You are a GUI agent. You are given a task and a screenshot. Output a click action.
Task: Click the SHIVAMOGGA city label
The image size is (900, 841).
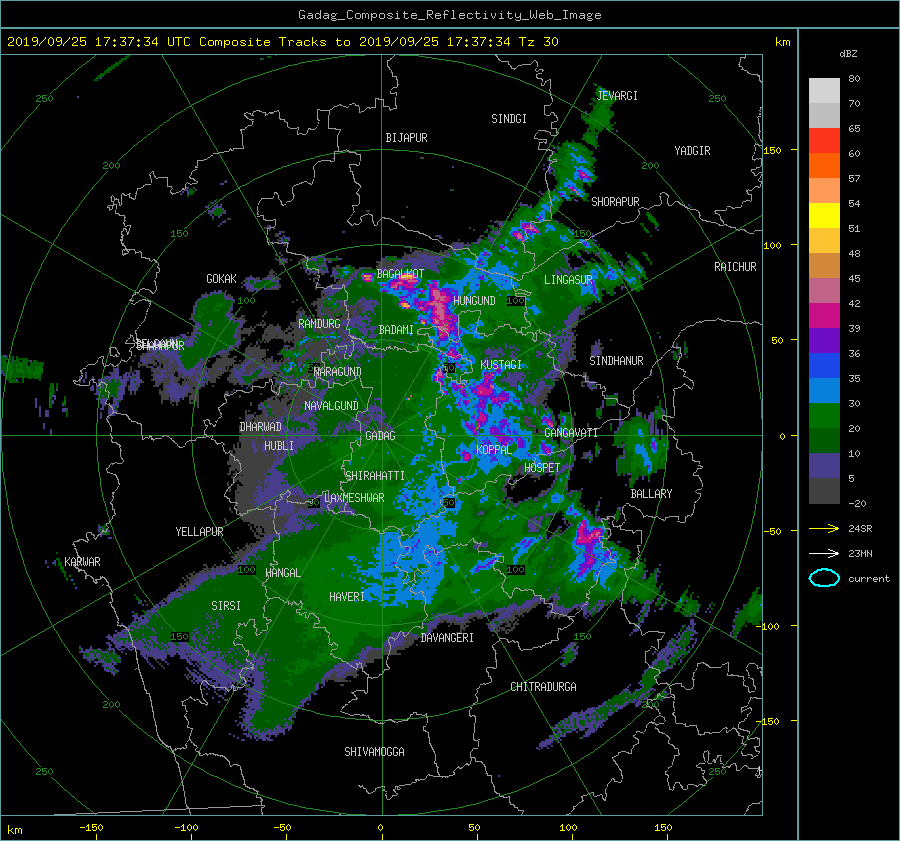374,752
